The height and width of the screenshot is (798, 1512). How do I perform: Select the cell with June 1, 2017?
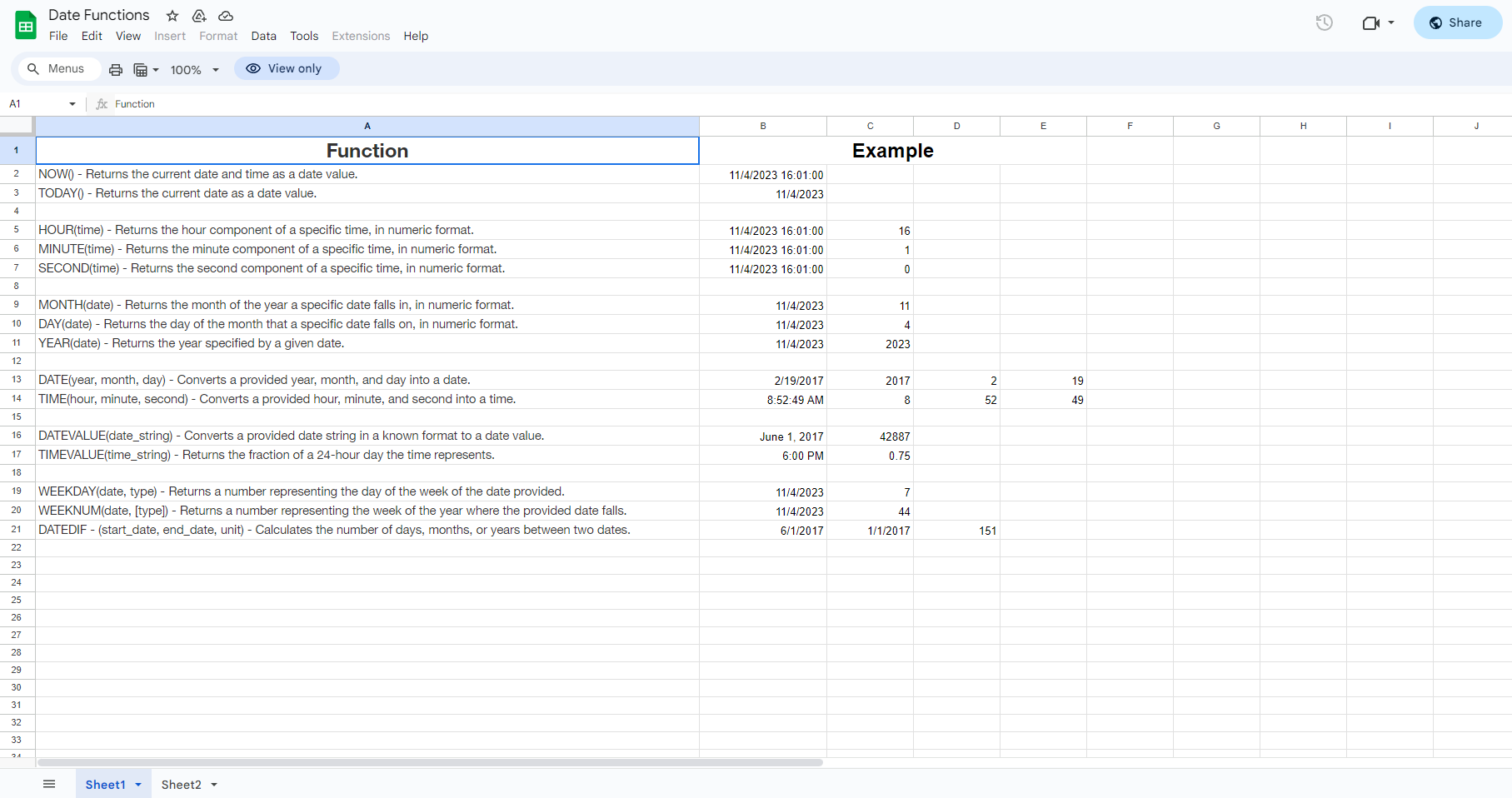[x=763, y=436]
